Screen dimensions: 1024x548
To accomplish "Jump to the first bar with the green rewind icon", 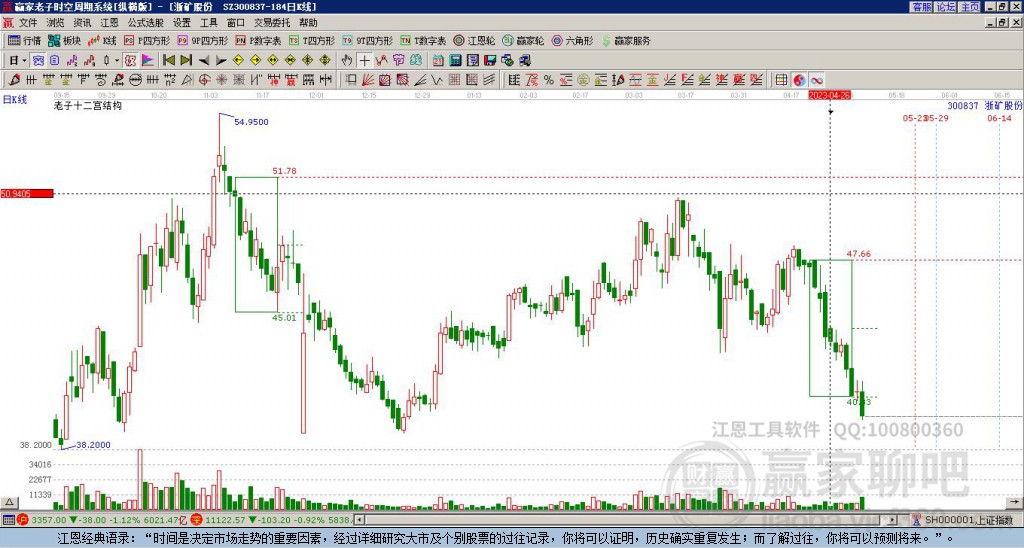I will point(168,61).
